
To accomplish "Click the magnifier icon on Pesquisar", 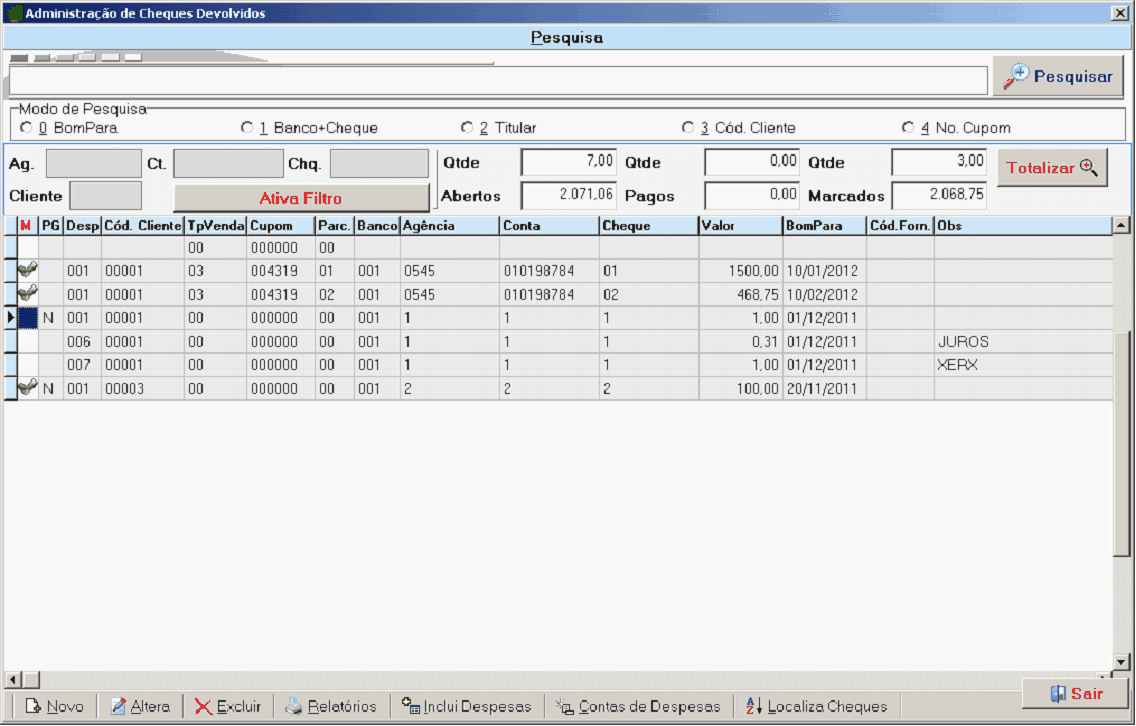I will point(1016,77).
